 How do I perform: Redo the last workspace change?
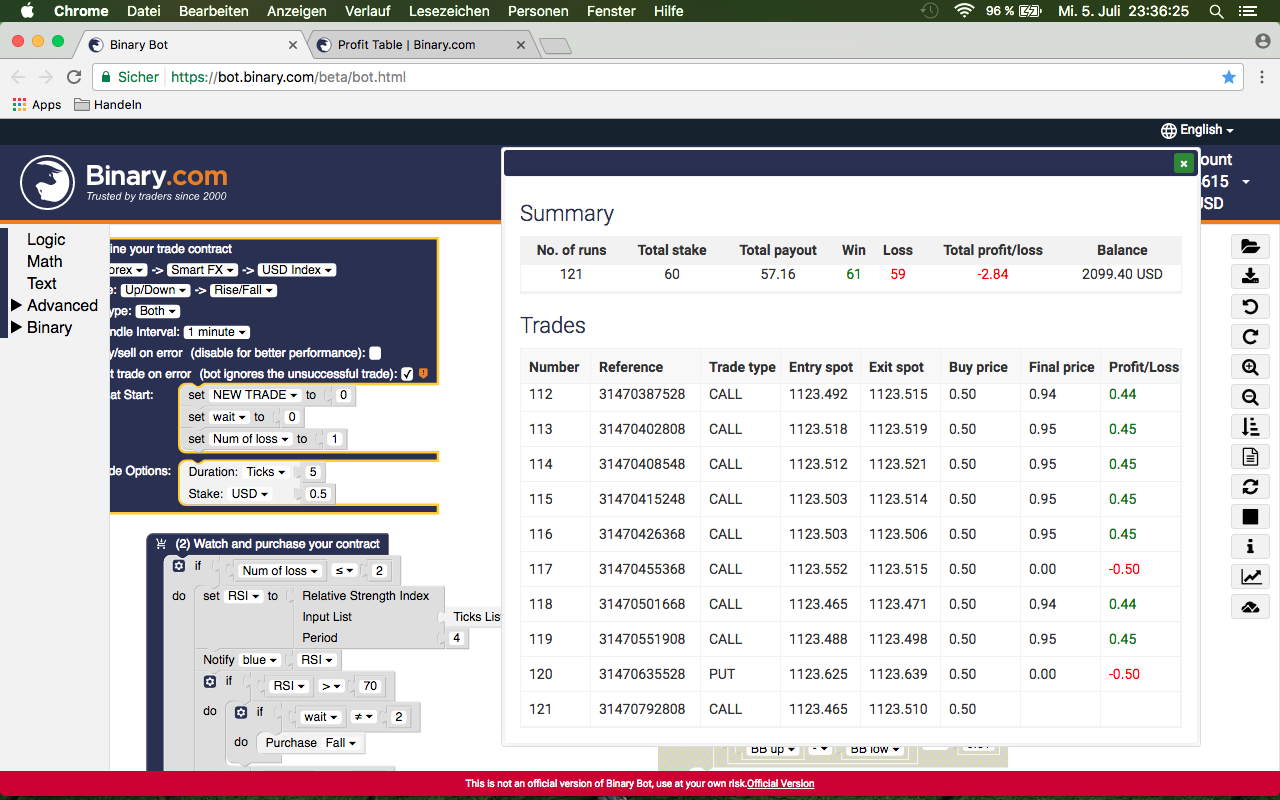pyautogui.click(x=1250, y=336)
